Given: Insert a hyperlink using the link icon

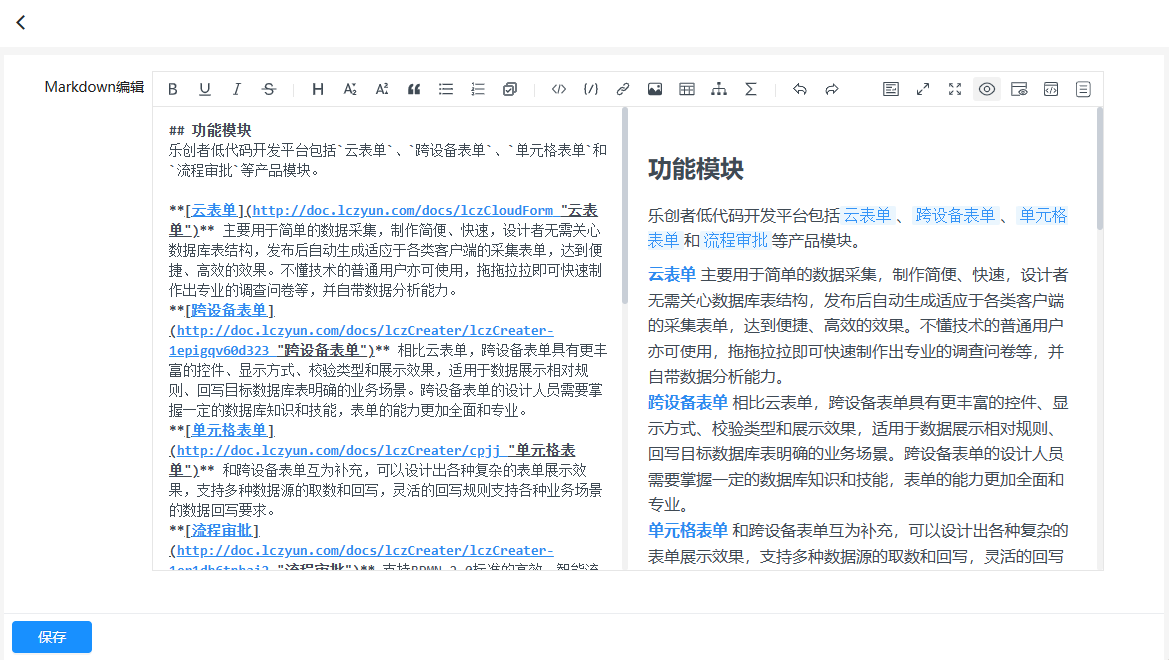Looking at the screenshot, I should pyautogui.click(x=623, y=89).
